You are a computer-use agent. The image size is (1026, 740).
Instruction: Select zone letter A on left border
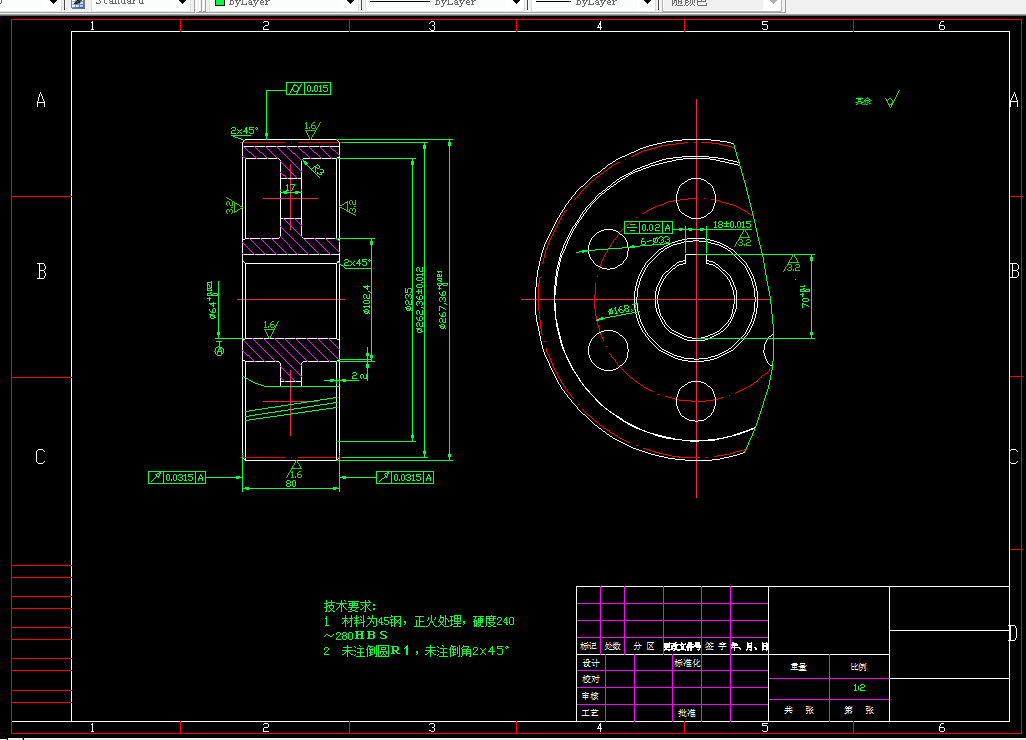[x=41, y=100]
